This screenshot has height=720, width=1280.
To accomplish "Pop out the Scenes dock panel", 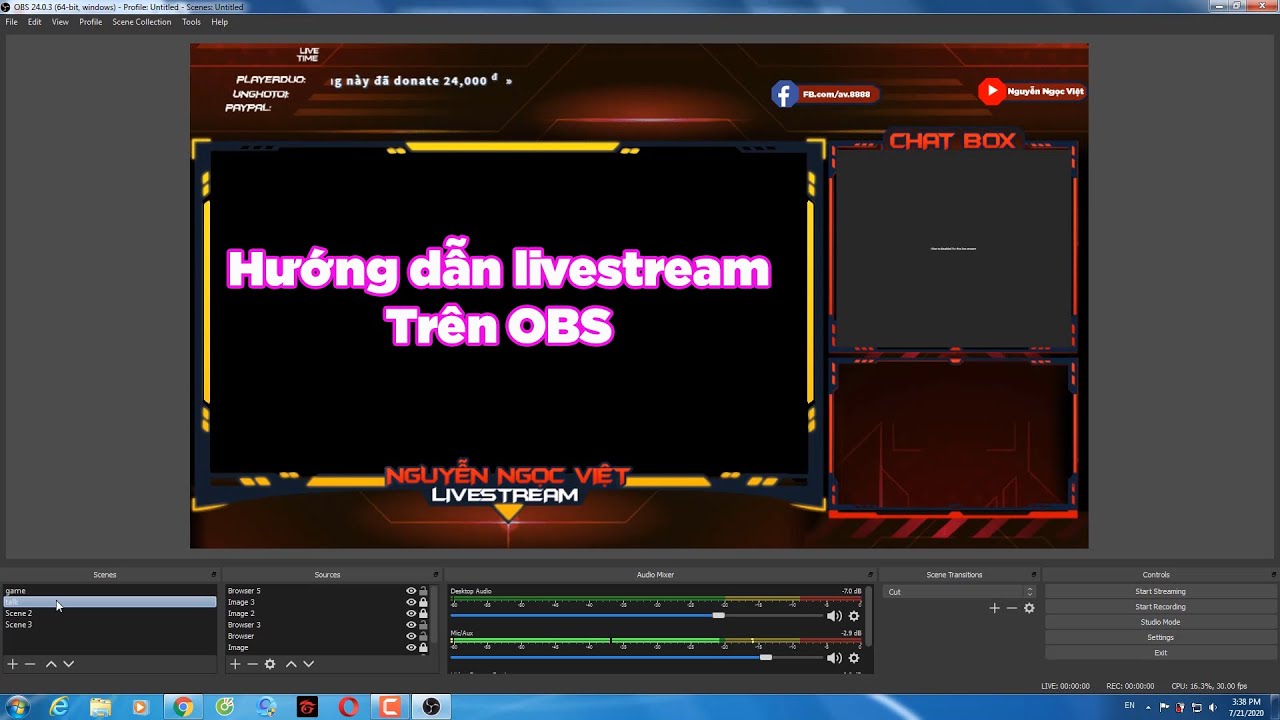I will point(213,575).
